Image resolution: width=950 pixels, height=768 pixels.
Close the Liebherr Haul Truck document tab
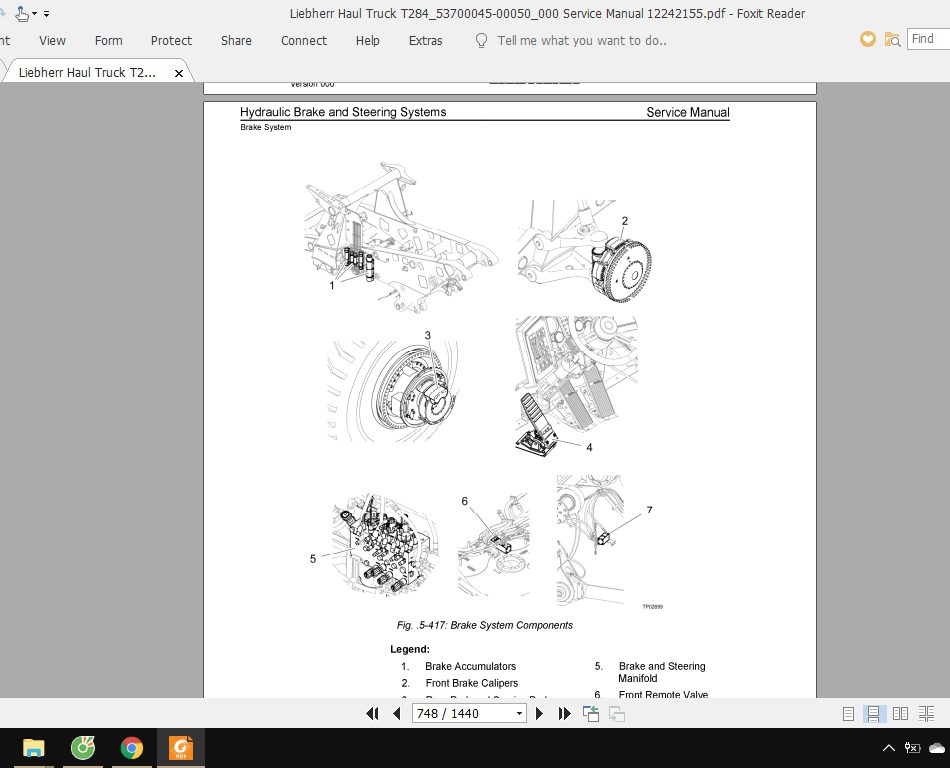click(180, 72)
